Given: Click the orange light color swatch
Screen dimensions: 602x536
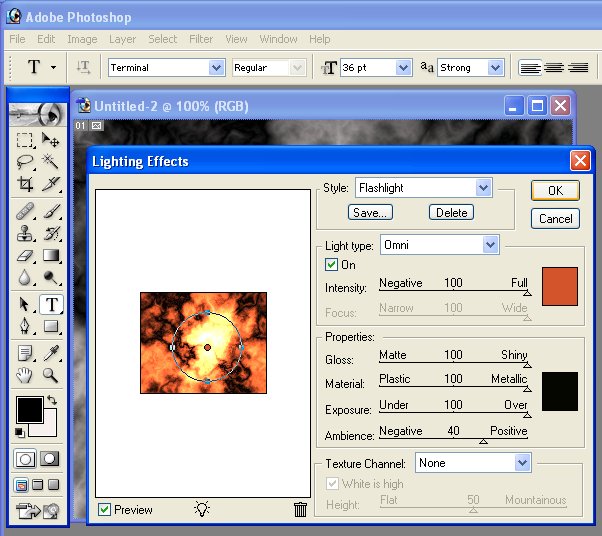Looking at the screenshot, I should 560,287.
